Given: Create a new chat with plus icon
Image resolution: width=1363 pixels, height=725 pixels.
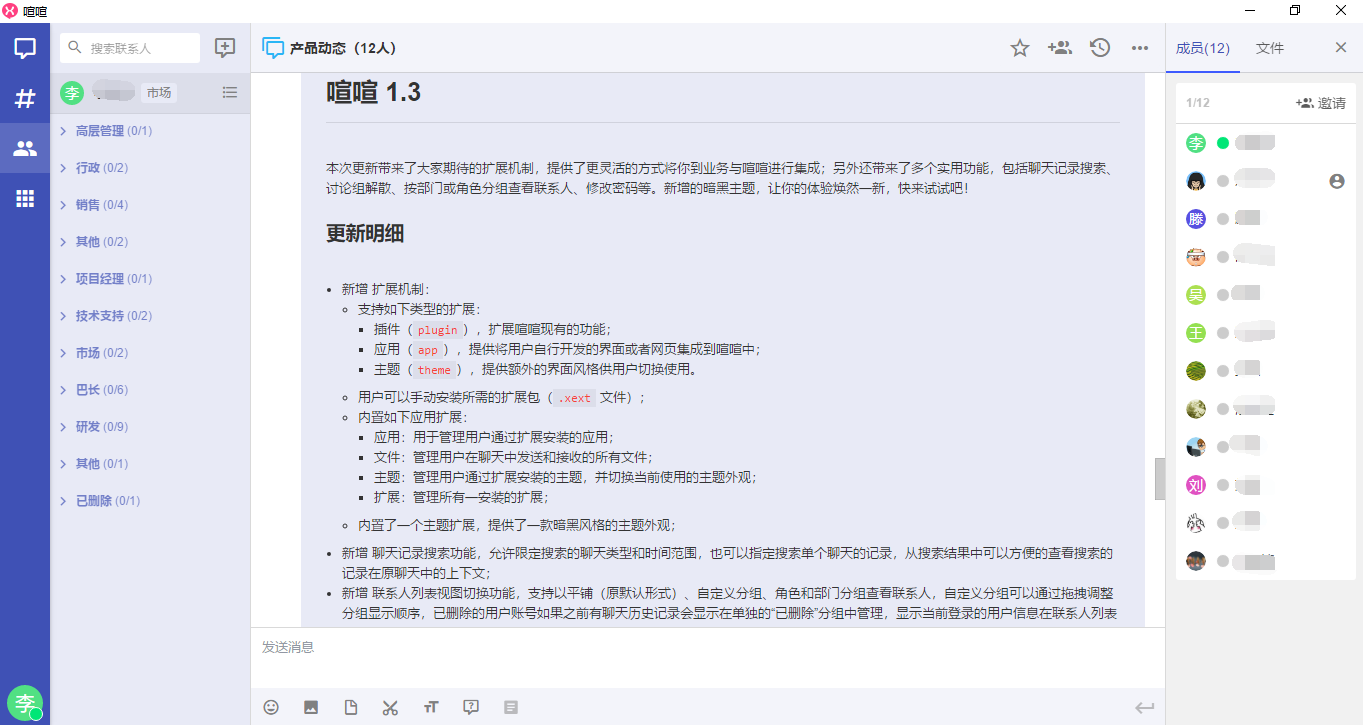Looking at the screenshot, I should point(225,48).
